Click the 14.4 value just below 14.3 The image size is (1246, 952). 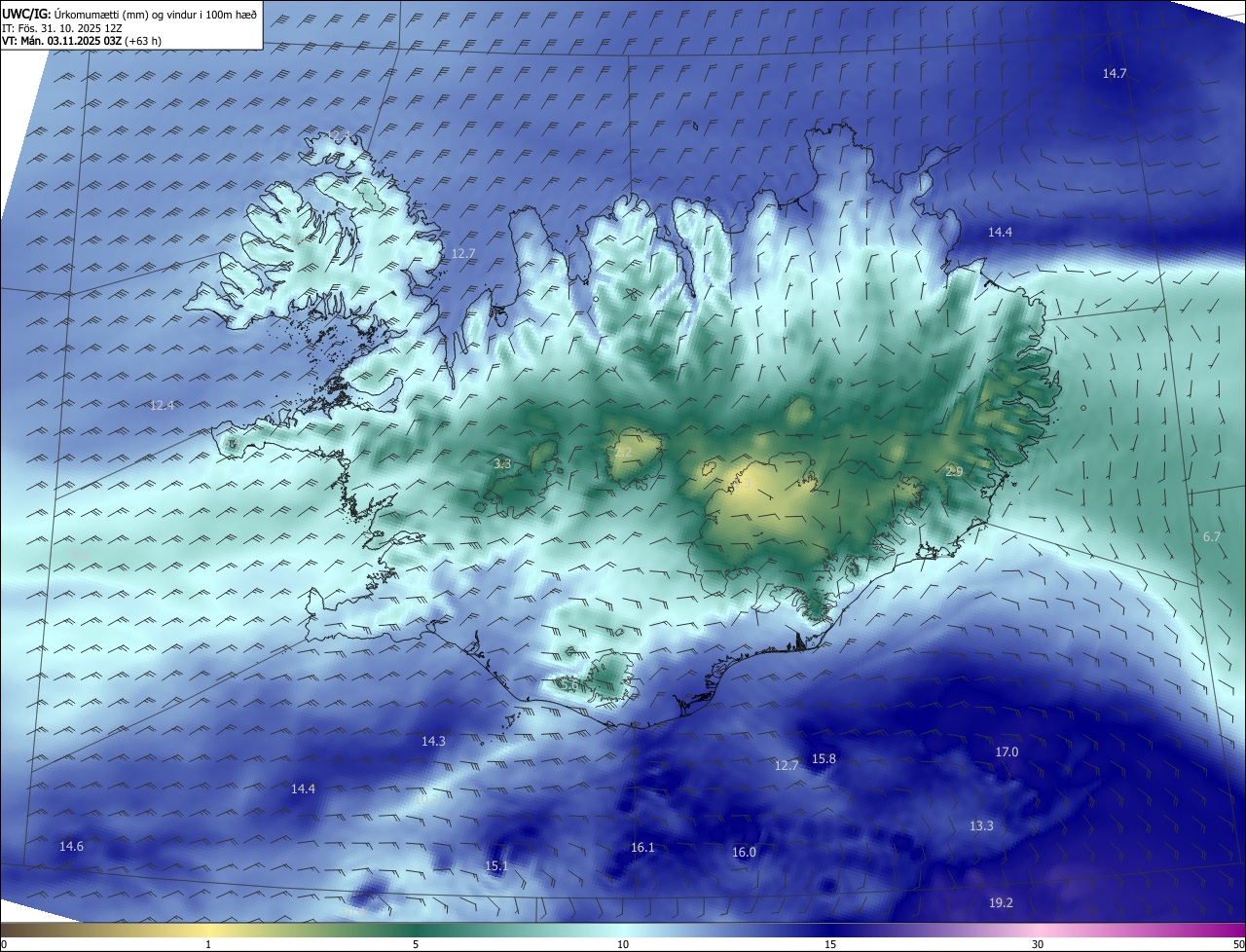303,789
